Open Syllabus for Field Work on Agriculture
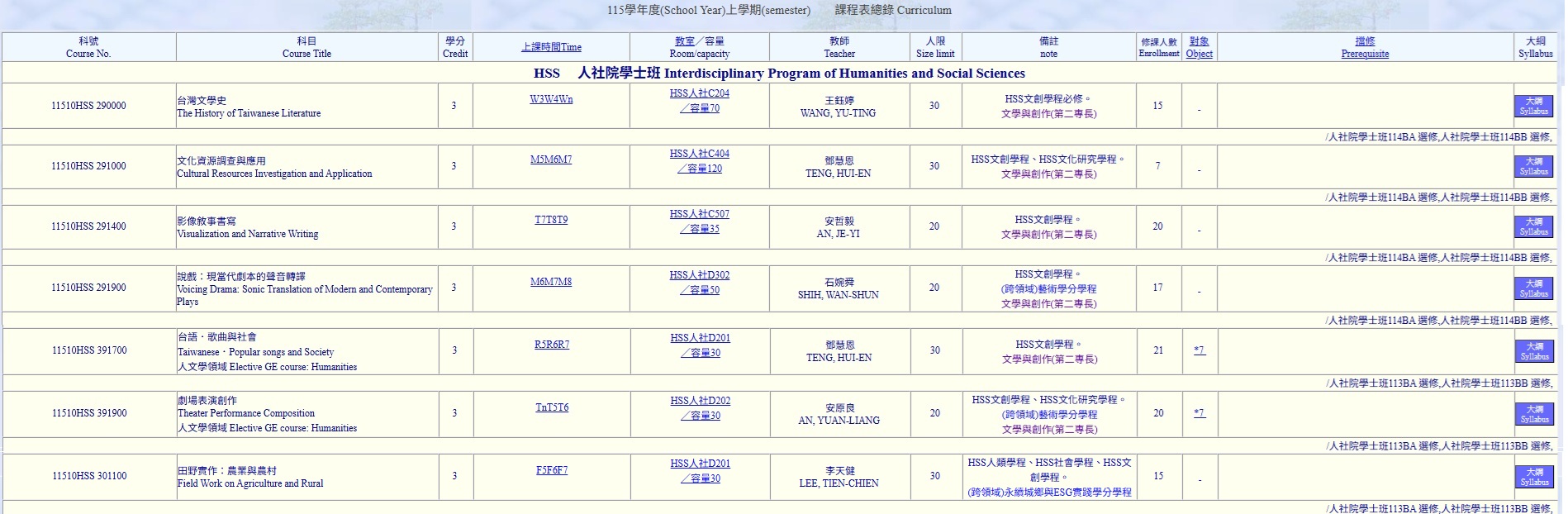1568x514 pixels. 1534,477
